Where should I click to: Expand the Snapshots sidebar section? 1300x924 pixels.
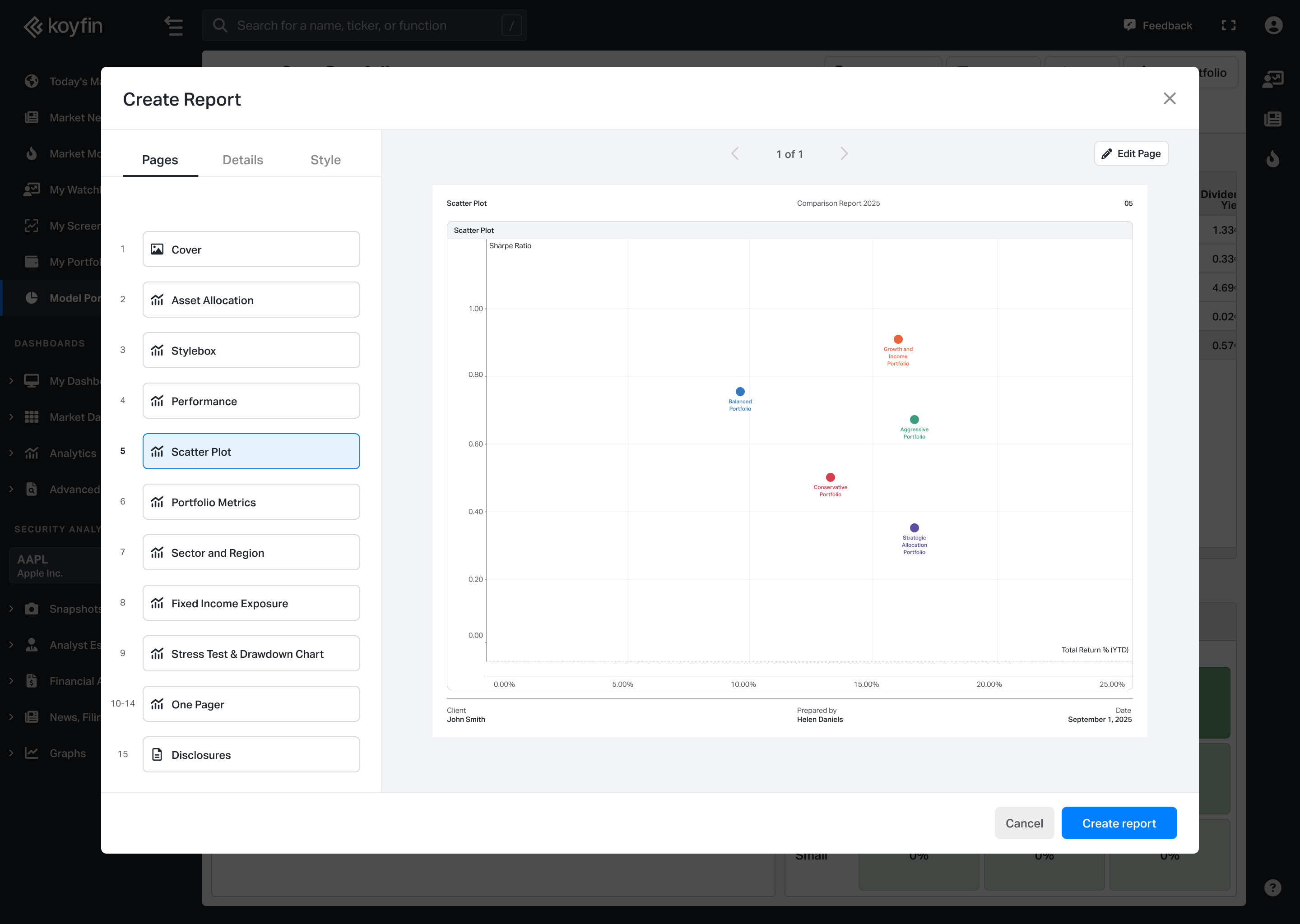coord(11,608)
